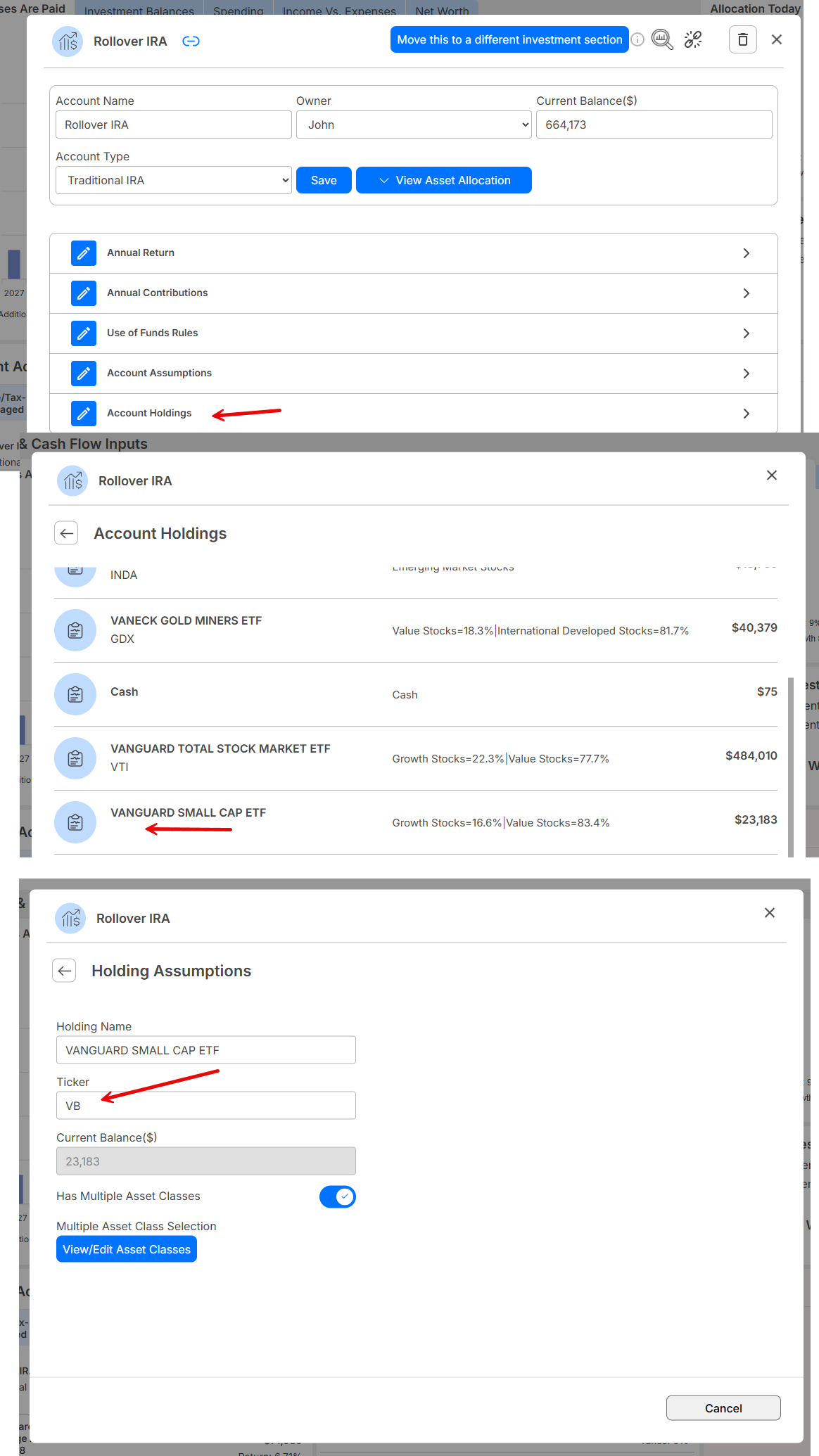Click Move this to a different investment section

(509, 39)
